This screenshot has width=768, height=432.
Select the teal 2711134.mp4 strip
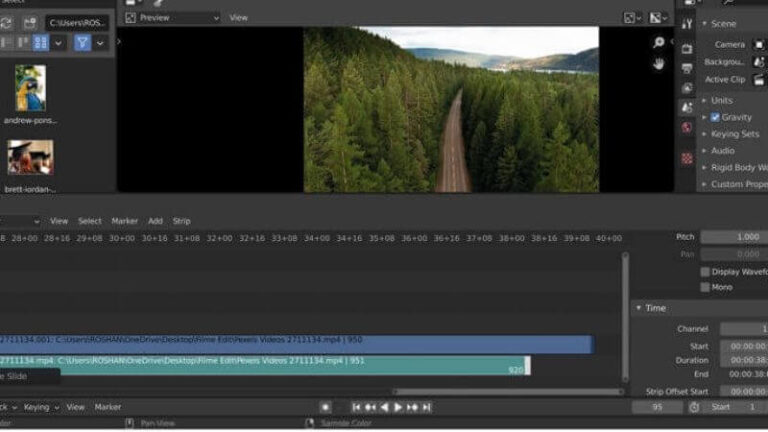[264, 365]
